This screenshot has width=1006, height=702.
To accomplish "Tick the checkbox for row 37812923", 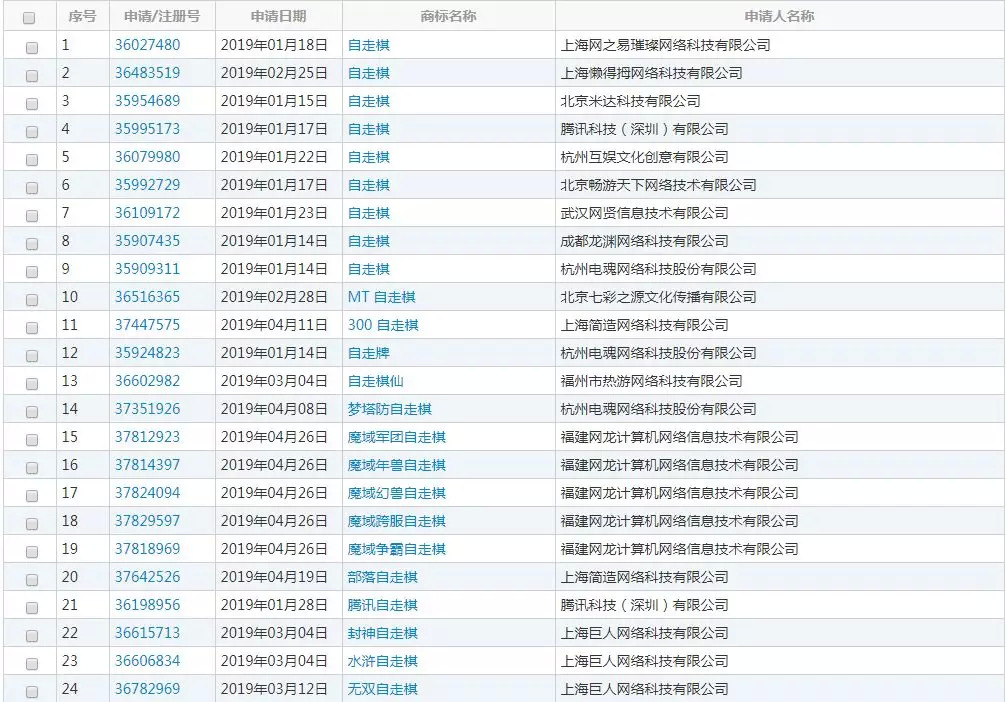I will point(31,440).
